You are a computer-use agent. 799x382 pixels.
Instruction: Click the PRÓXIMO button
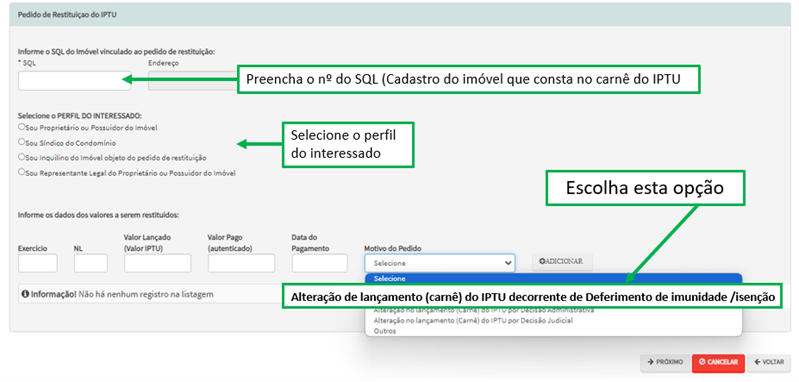tap(665, 362)
